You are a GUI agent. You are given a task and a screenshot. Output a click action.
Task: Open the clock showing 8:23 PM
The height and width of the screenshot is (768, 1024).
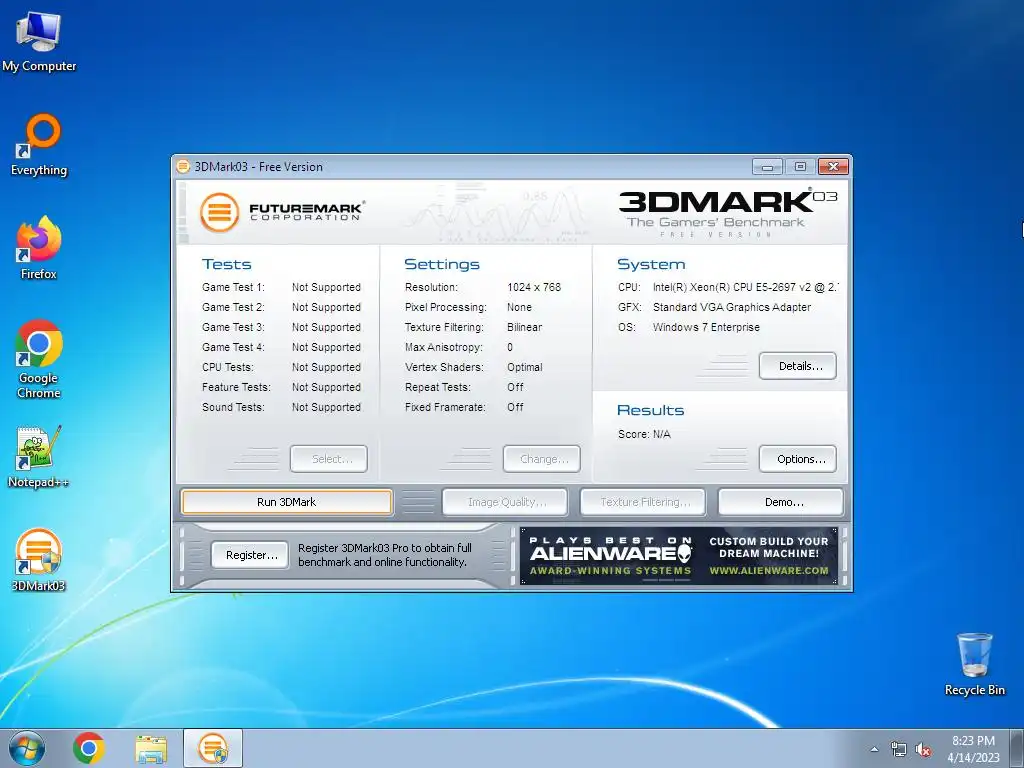973,748
